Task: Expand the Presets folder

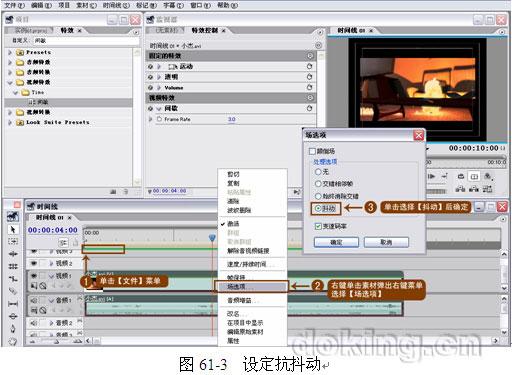Action: 10,52
